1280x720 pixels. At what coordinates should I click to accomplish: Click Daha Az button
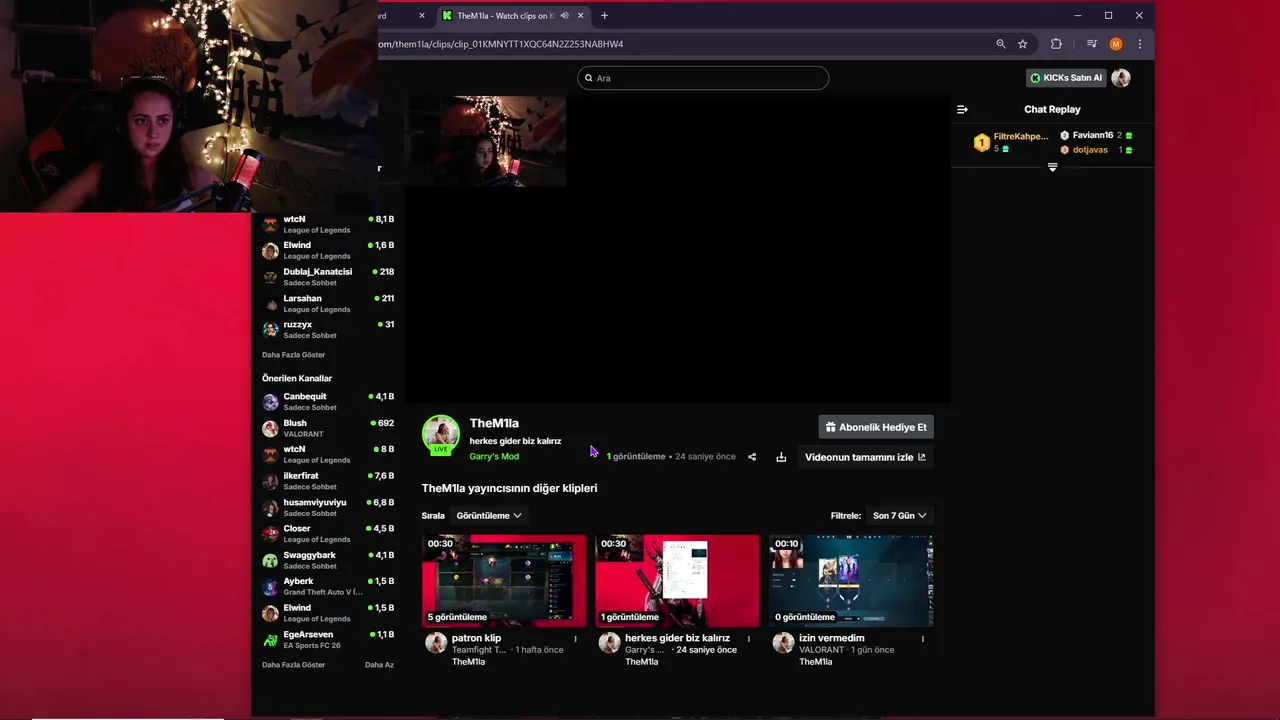[379, 665]
